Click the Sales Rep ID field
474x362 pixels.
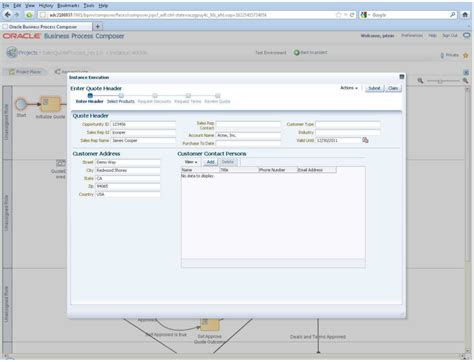click(143, 132)
